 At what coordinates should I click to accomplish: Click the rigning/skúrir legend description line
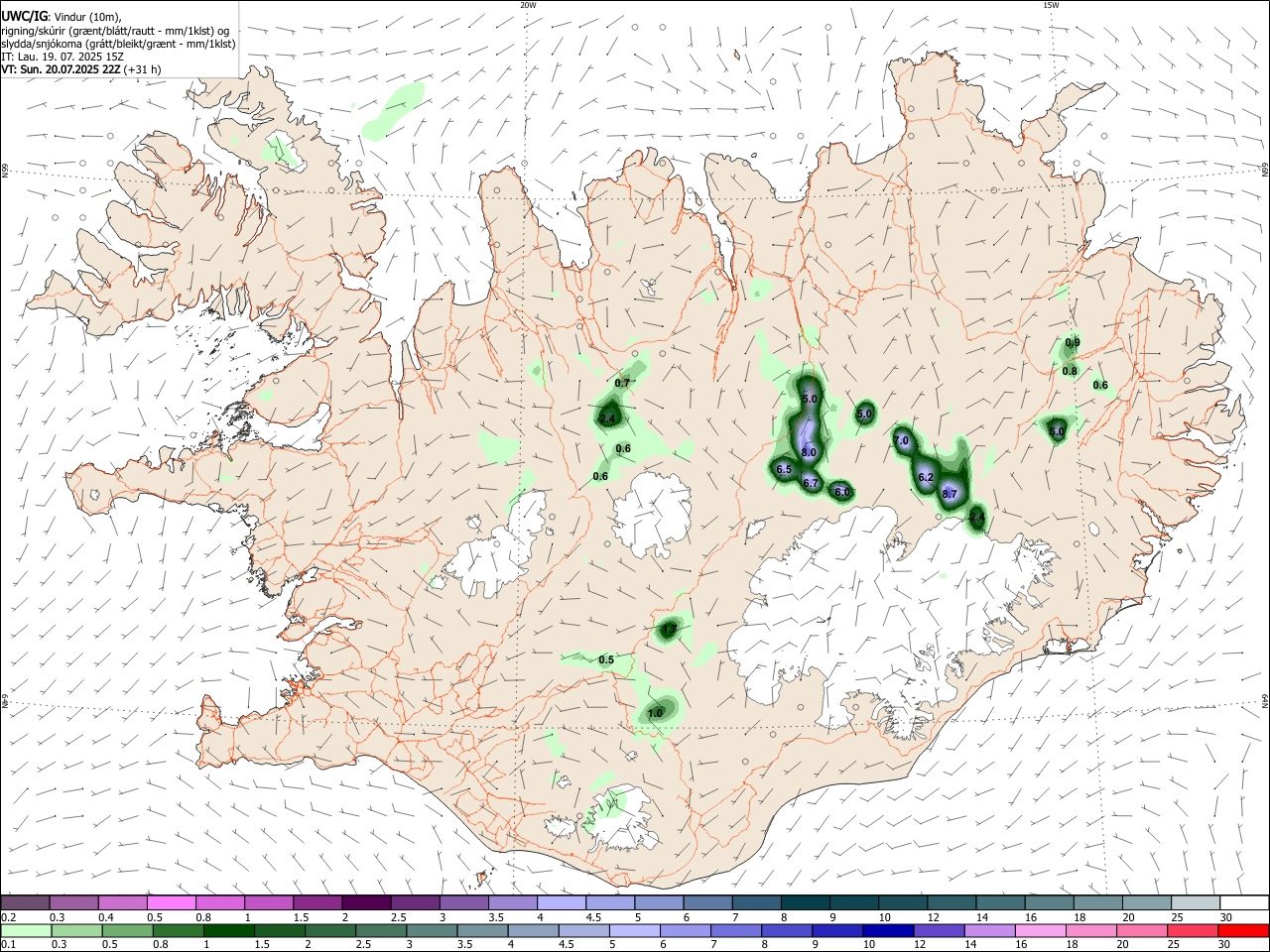pyautogui.click(x=114, y=30)
